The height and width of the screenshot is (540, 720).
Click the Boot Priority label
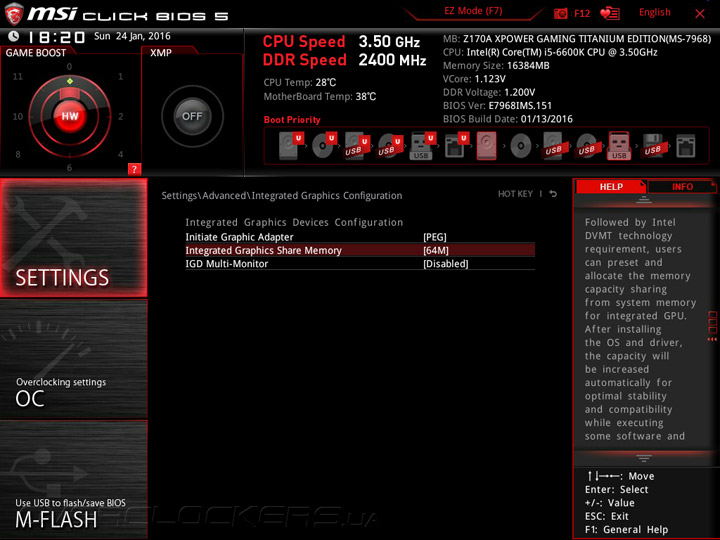292,120
